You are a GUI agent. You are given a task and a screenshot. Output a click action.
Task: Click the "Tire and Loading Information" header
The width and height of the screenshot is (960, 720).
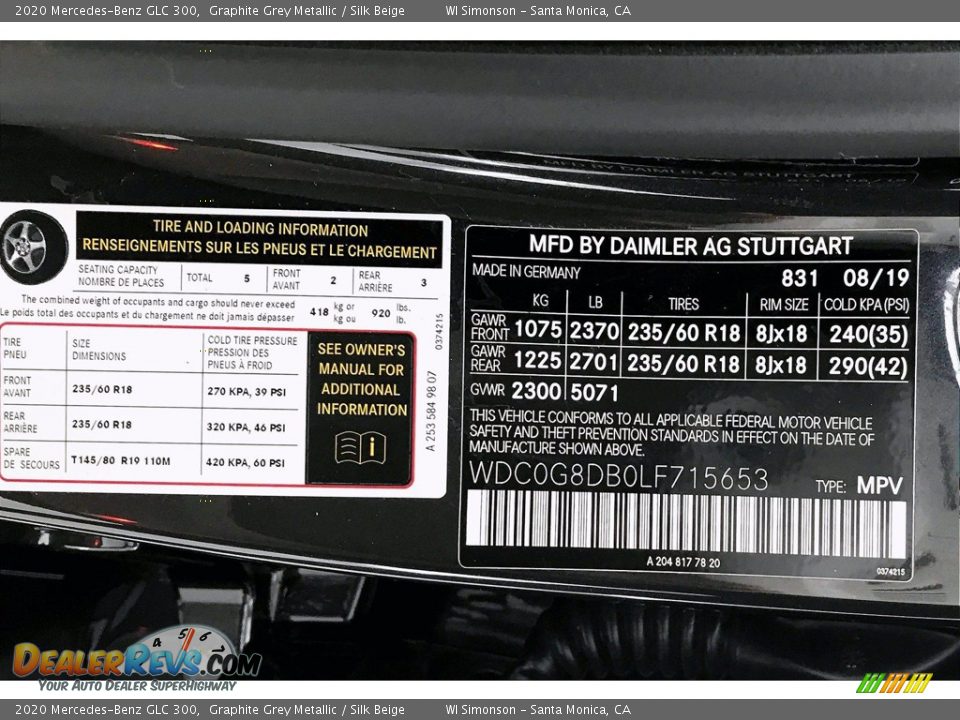(x=259, y=238)
